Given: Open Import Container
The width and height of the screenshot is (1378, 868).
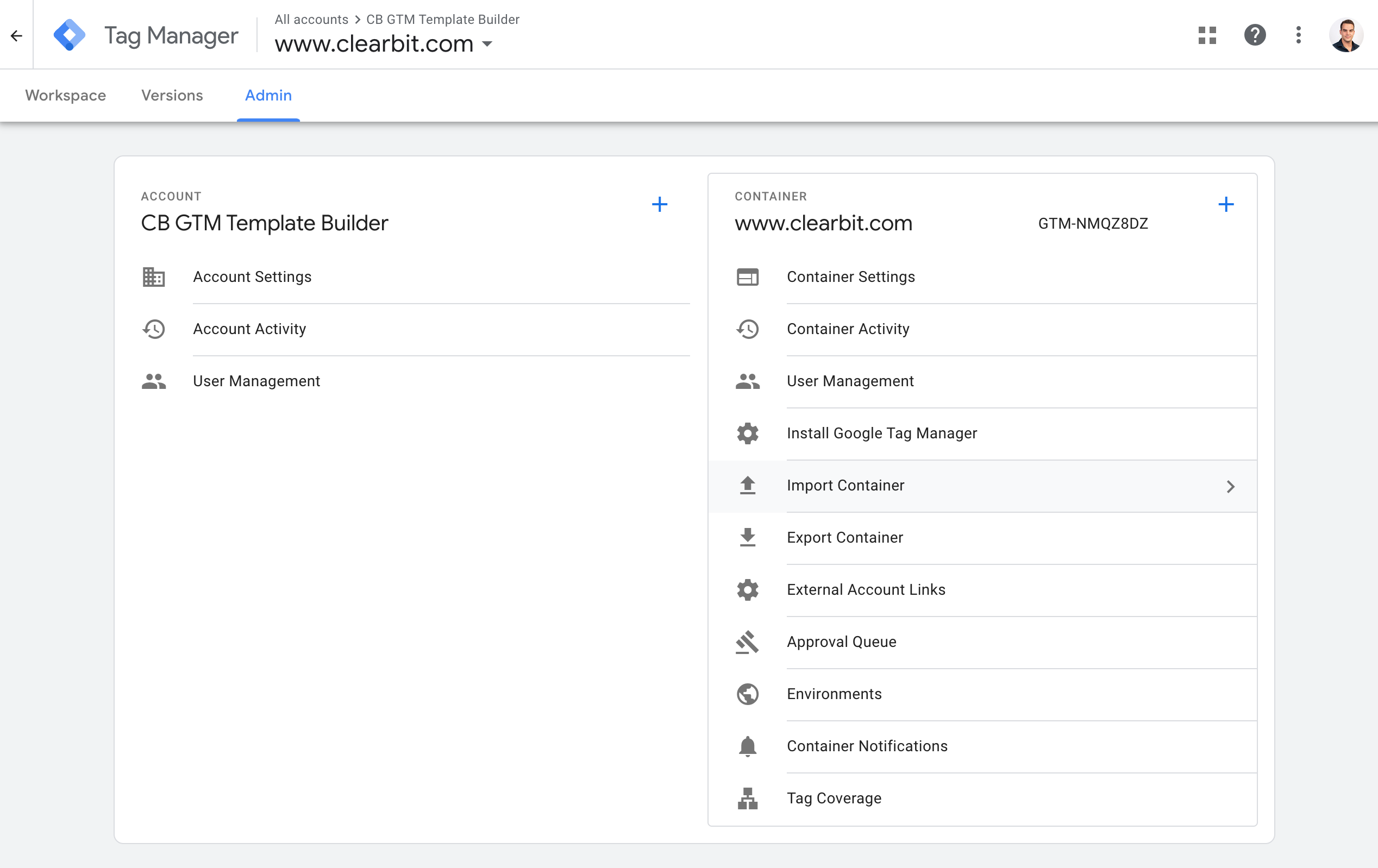Looking at the screenshot, I should point(982,485).
